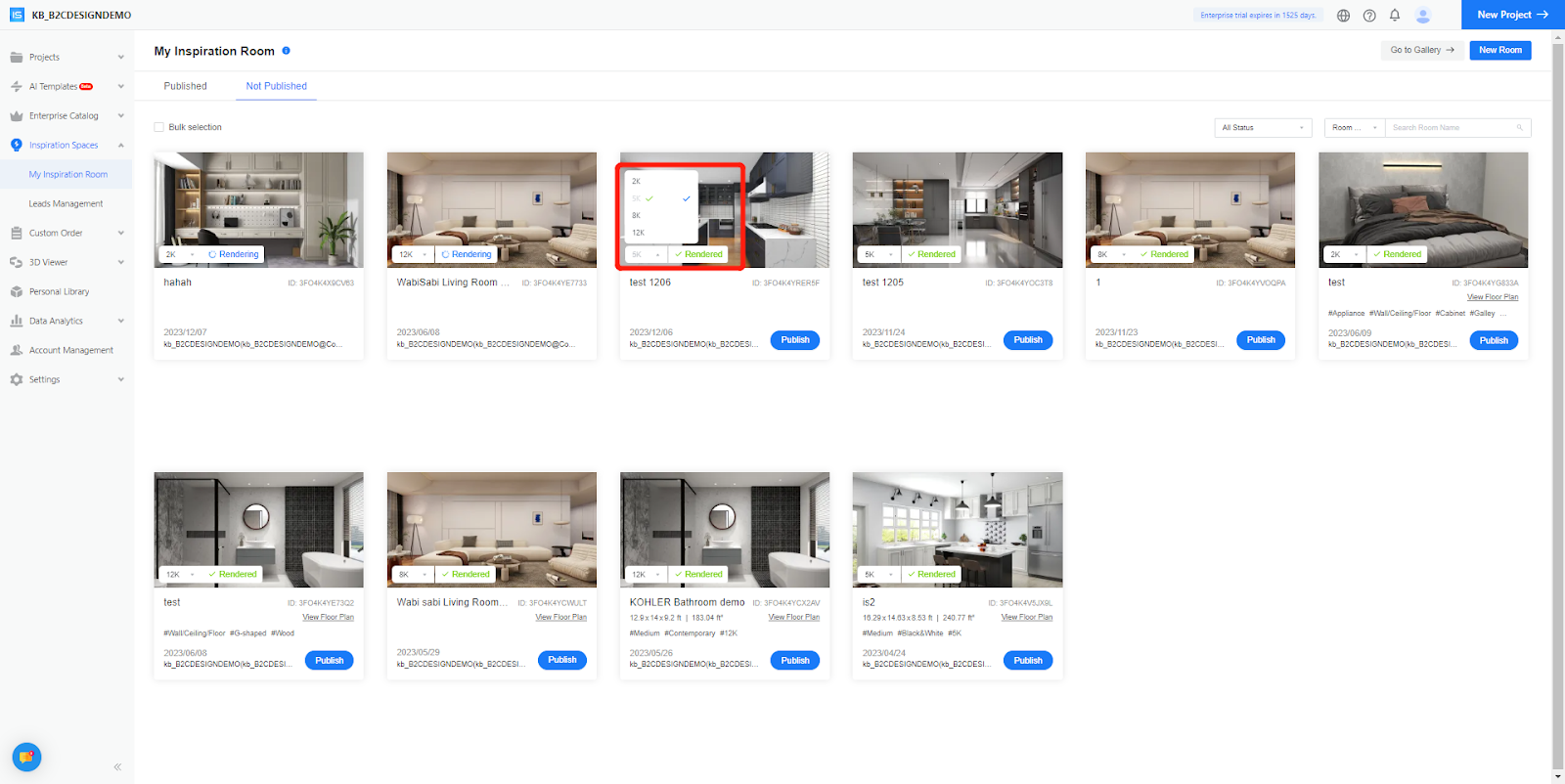Screen dimensions: 1565x784
Task: Click the user avatar icon
Action: click(x=1423, y=16)
